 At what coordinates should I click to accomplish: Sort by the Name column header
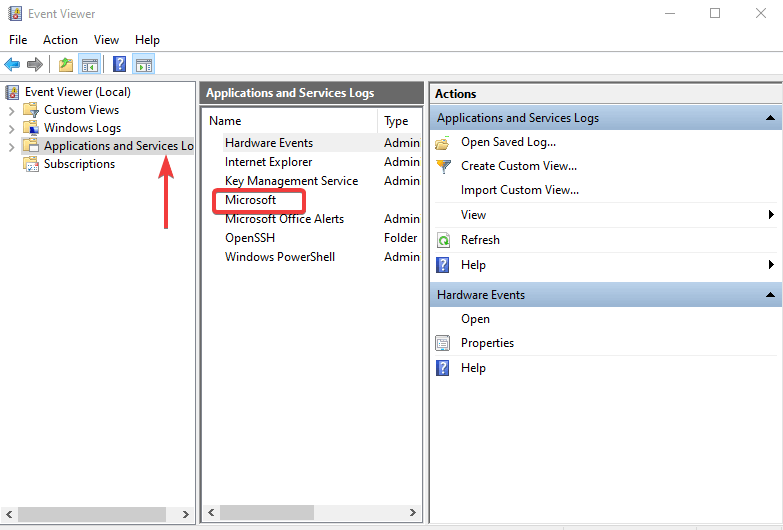(291, 121)
